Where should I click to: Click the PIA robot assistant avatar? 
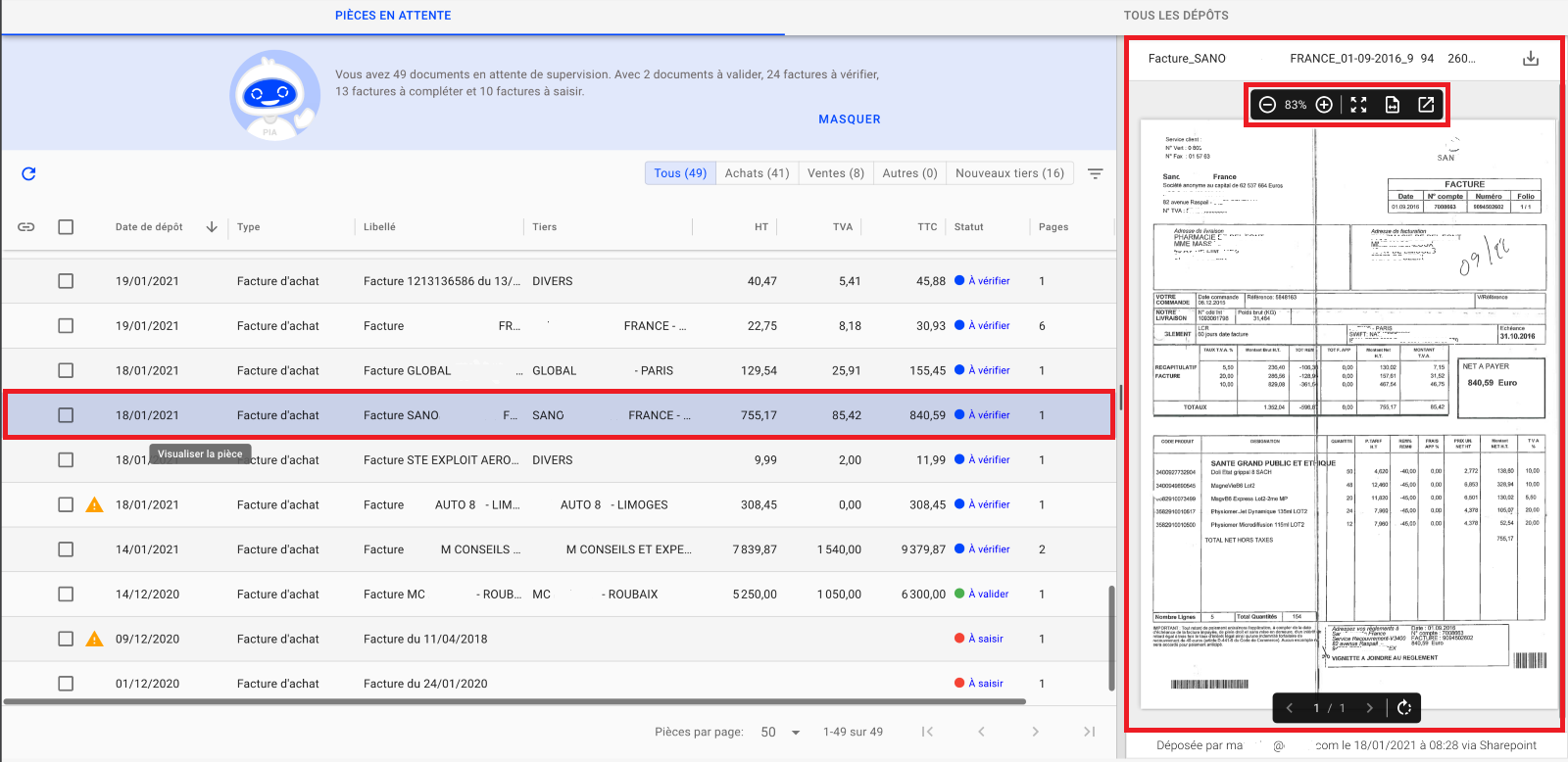coord(273,95)
